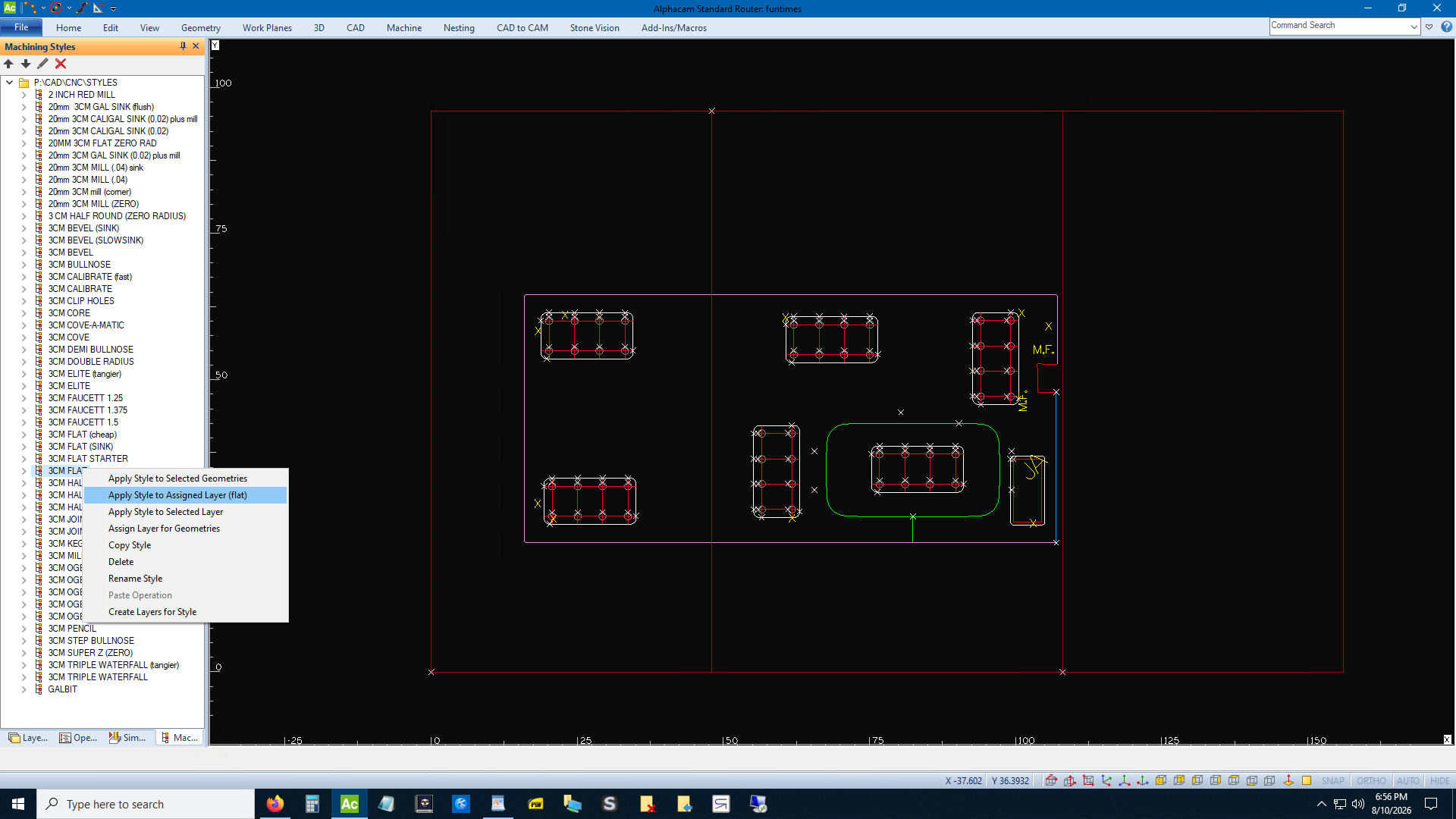The height and width of the screenshot is (819, 1456).
Task: Click the set-square measure tool in quick access toolbar
Action: pyautogui.click(x=99, y=8)
